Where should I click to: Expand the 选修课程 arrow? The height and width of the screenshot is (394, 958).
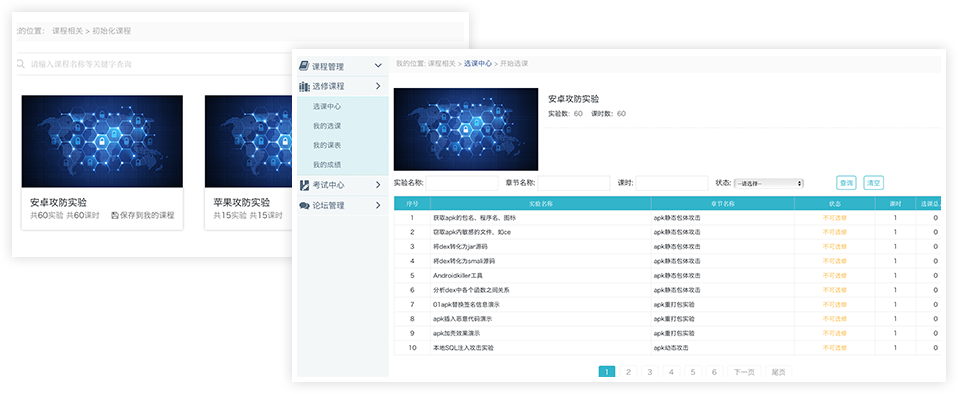378,86
